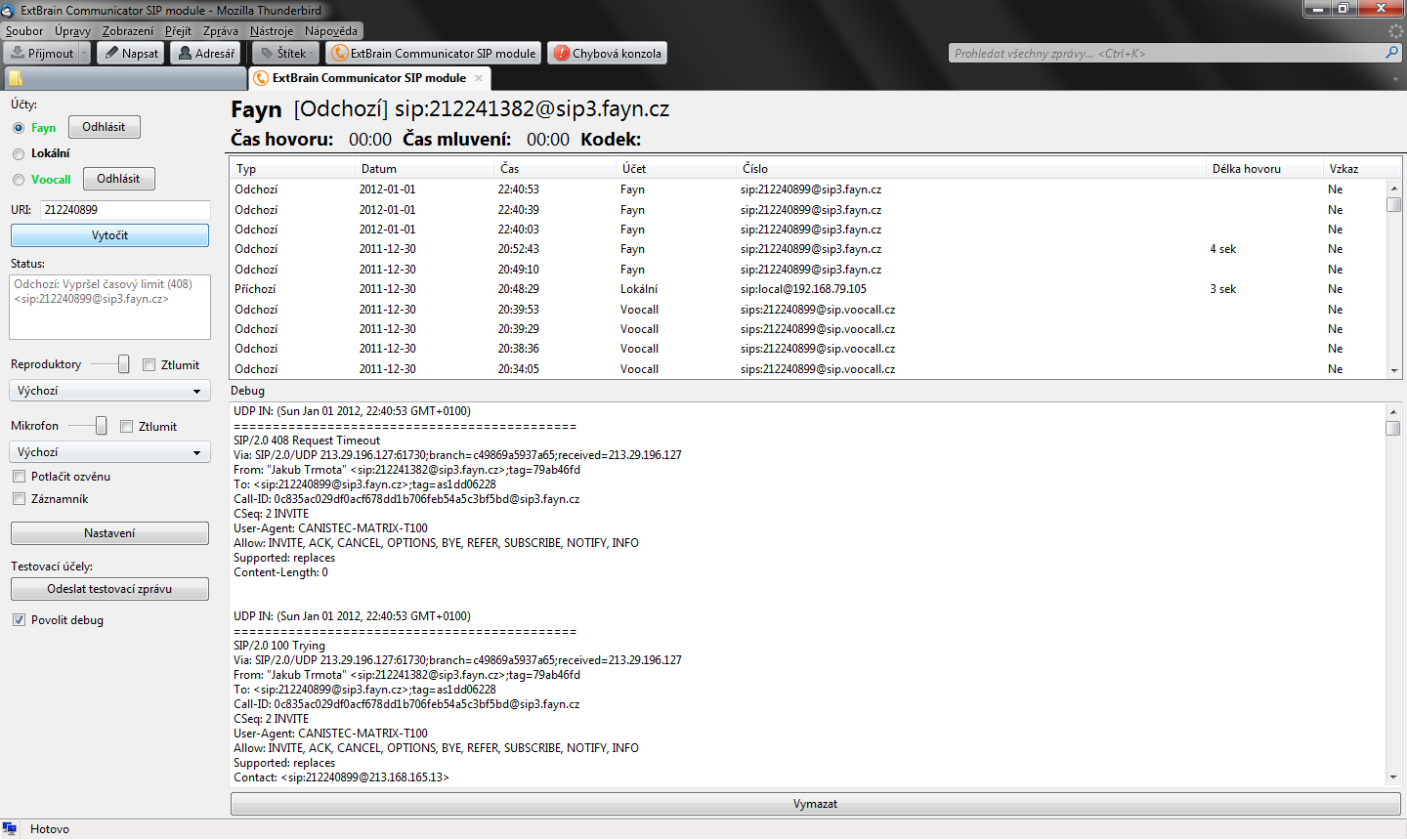Uncheck the Povolit debug checkbox
The image size is (1407, 840).
(19, 620)
